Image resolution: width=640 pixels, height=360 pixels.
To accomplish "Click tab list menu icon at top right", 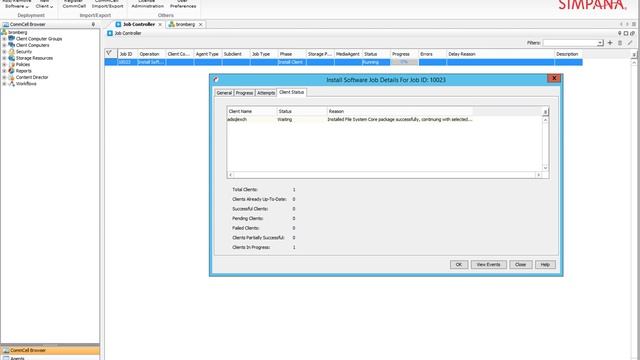I will [x=634, y=24].
